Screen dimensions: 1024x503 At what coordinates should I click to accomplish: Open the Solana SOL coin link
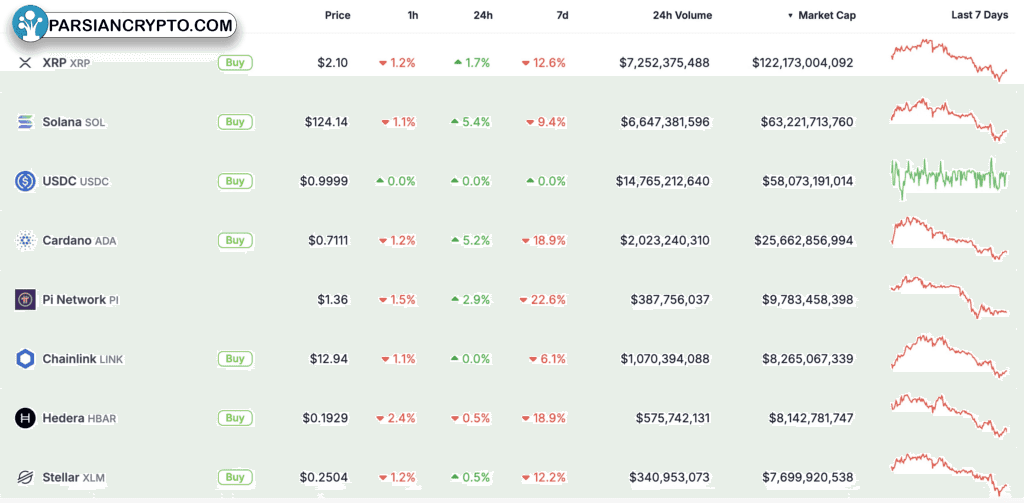pos(74,122)
